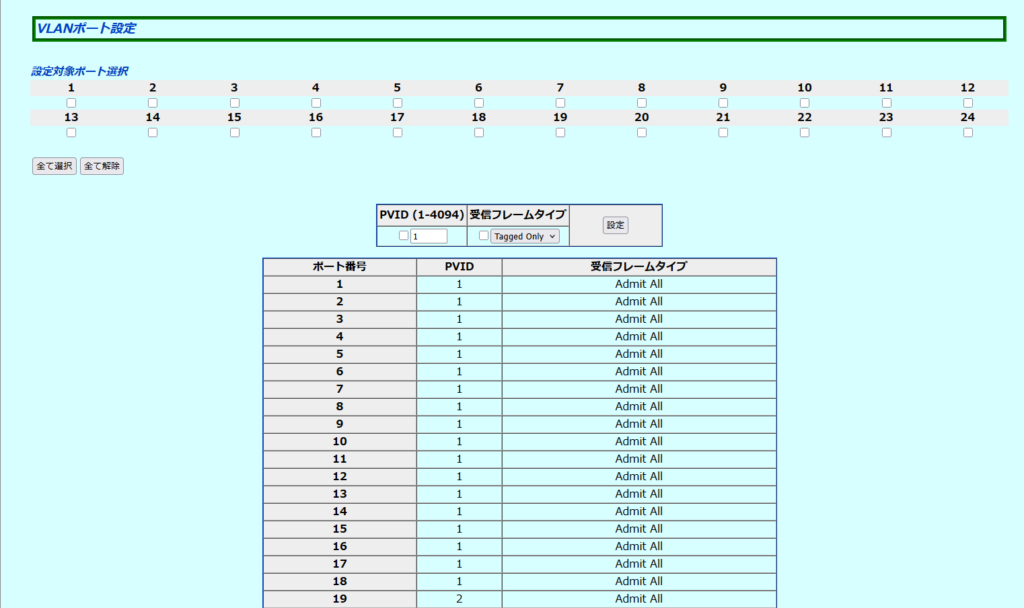This screenshot has height=608, width=1024.
Task: Select port 12 checkbox
Action: point(968,103)
